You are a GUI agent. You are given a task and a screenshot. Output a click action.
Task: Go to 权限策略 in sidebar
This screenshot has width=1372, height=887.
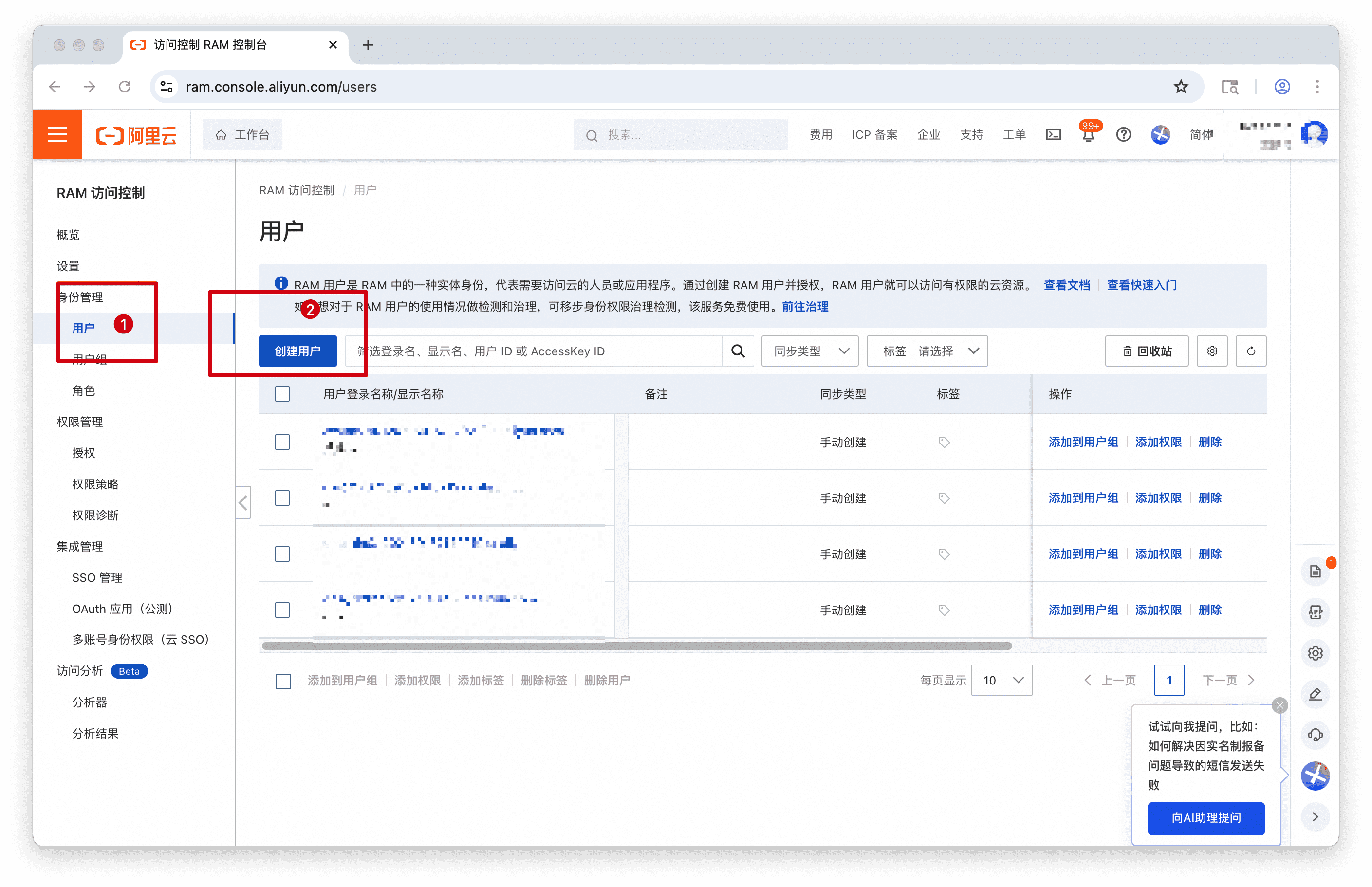pyautogui.click(x=95, y=484)
